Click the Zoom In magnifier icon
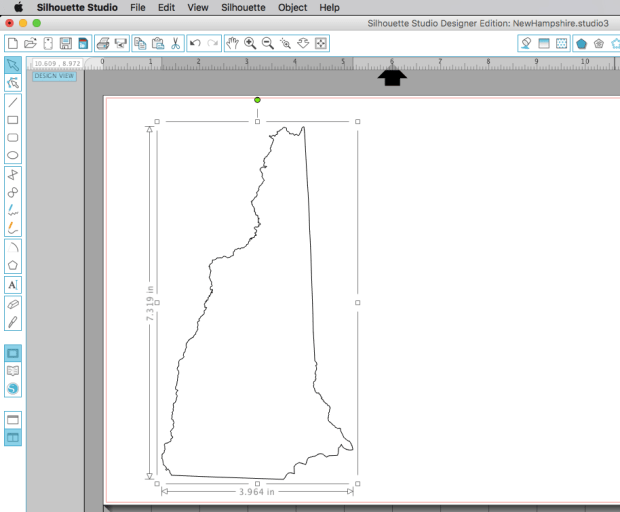 click(x=249, y=44)
